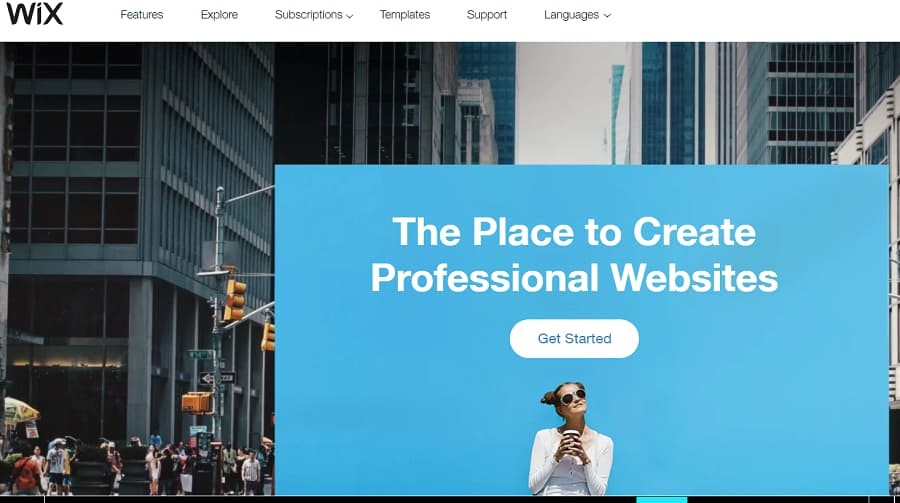Image resolution: width=900 pixels, height=503 pixels.
Task: Click the woman's sunglasses in the hero image
Action: coord(573,396)
